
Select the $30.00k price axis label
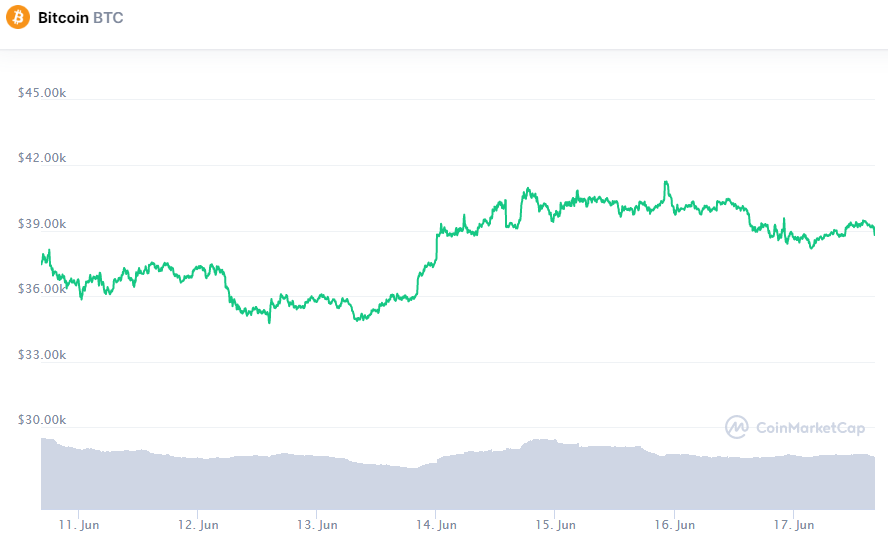42,420
